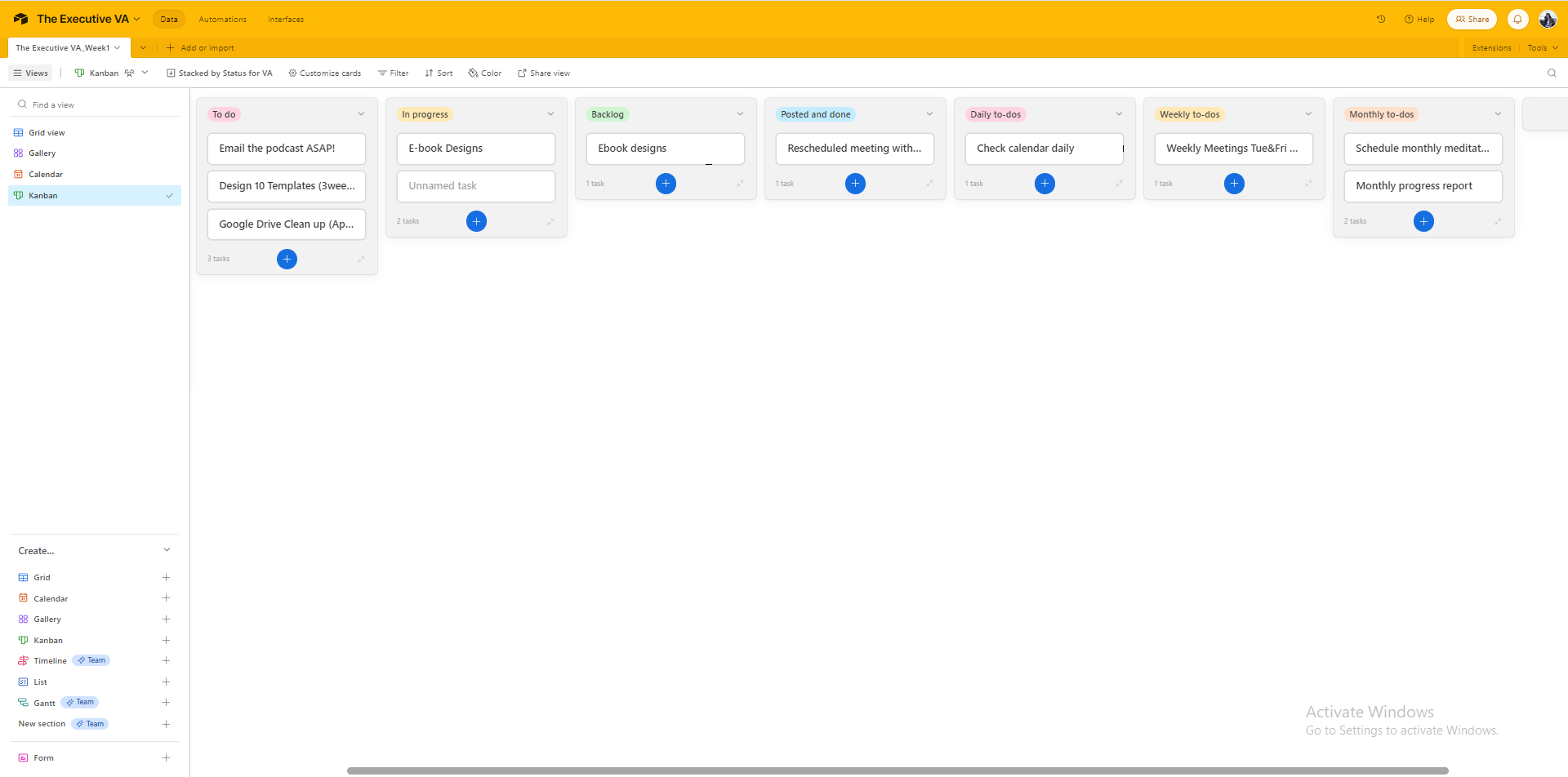Open Sort options

coord(439,73)
